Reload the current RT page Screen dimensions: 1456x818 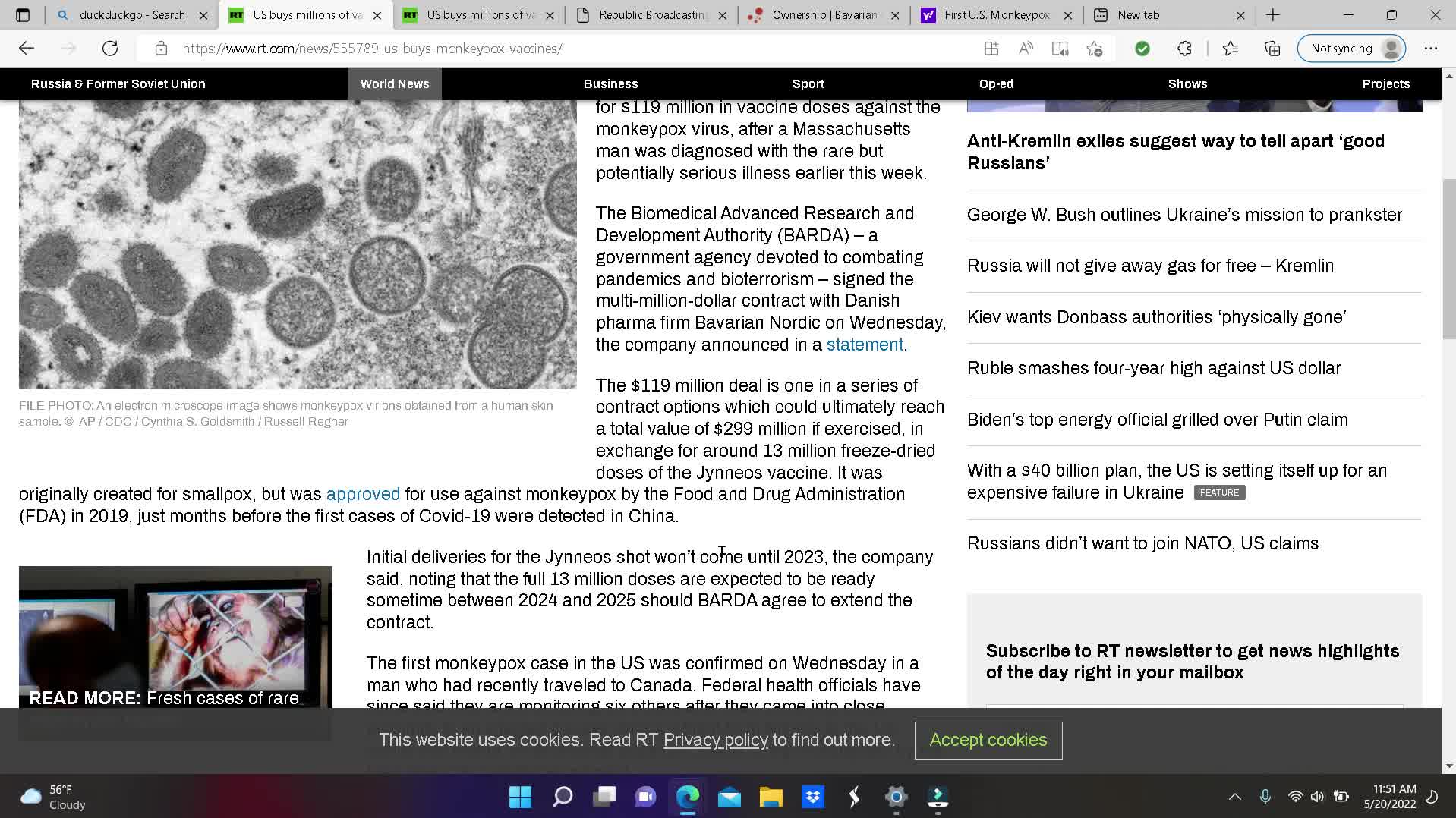(110, 49)
